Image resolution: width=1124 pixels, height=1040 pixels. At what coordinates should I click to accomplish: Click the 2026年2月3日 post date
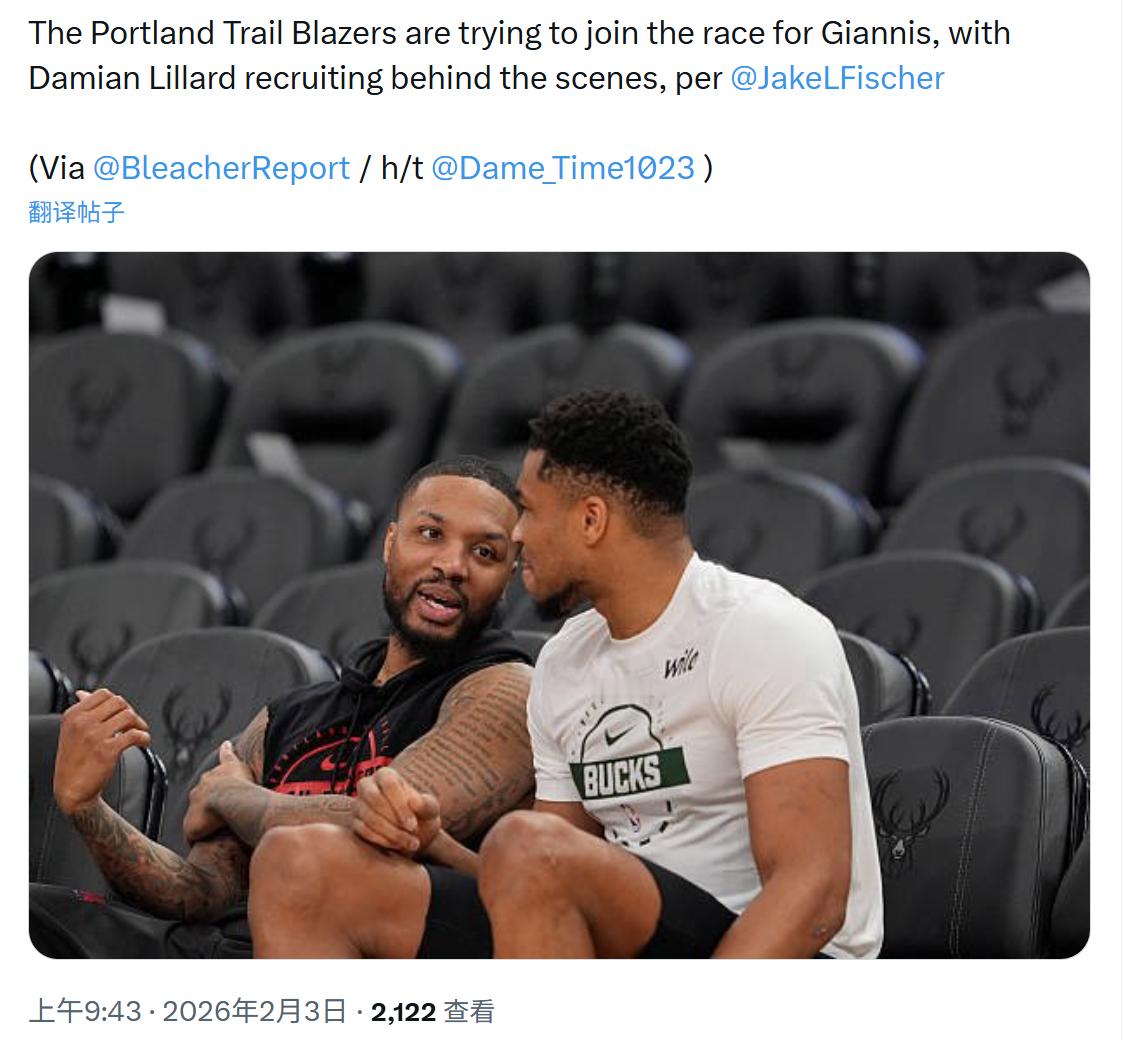click(x=254, y=1011)
